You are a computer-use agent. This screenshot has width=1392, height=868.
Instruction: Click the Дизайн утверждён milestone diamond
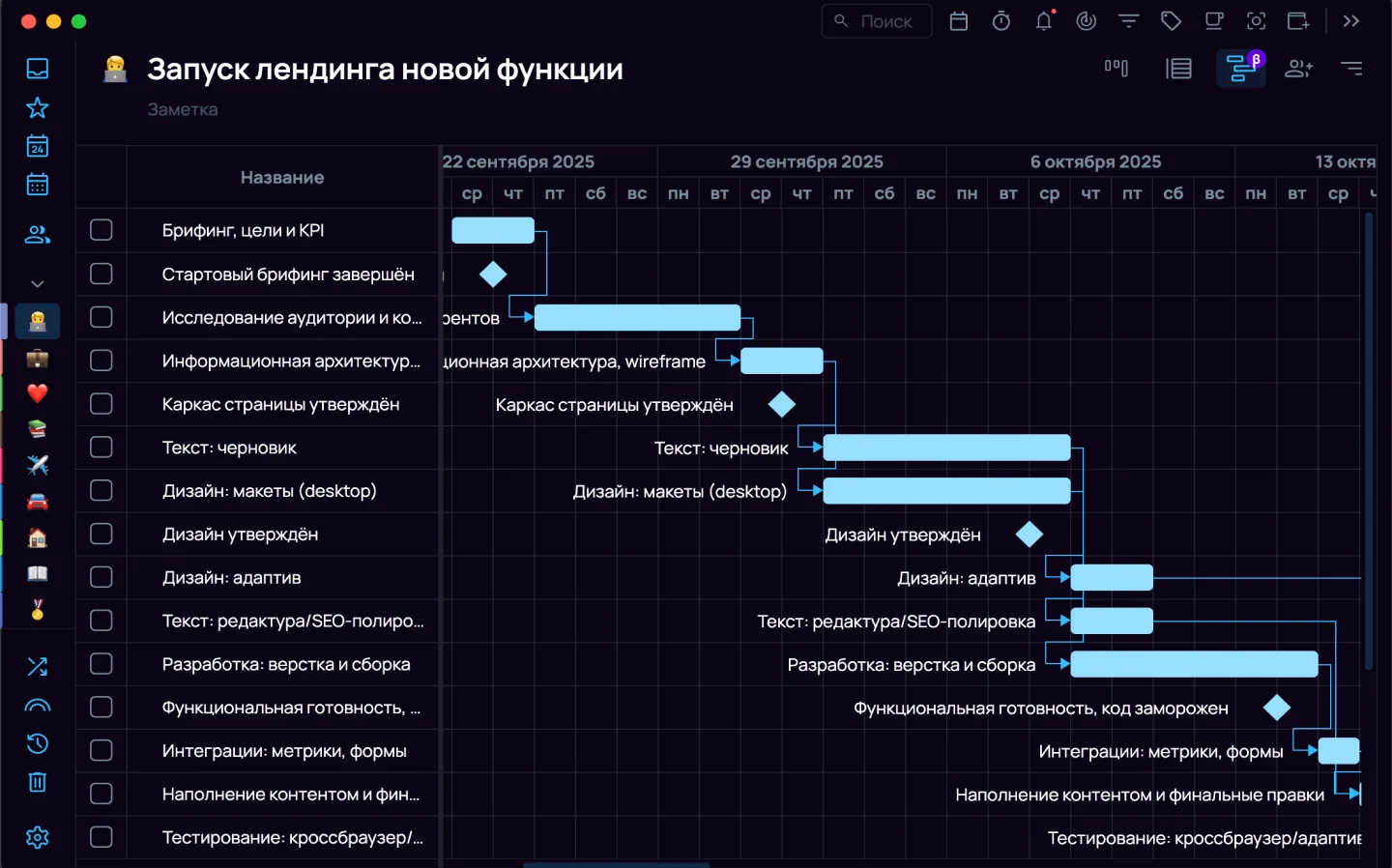pyautogui.click(x=1029, y=534)
